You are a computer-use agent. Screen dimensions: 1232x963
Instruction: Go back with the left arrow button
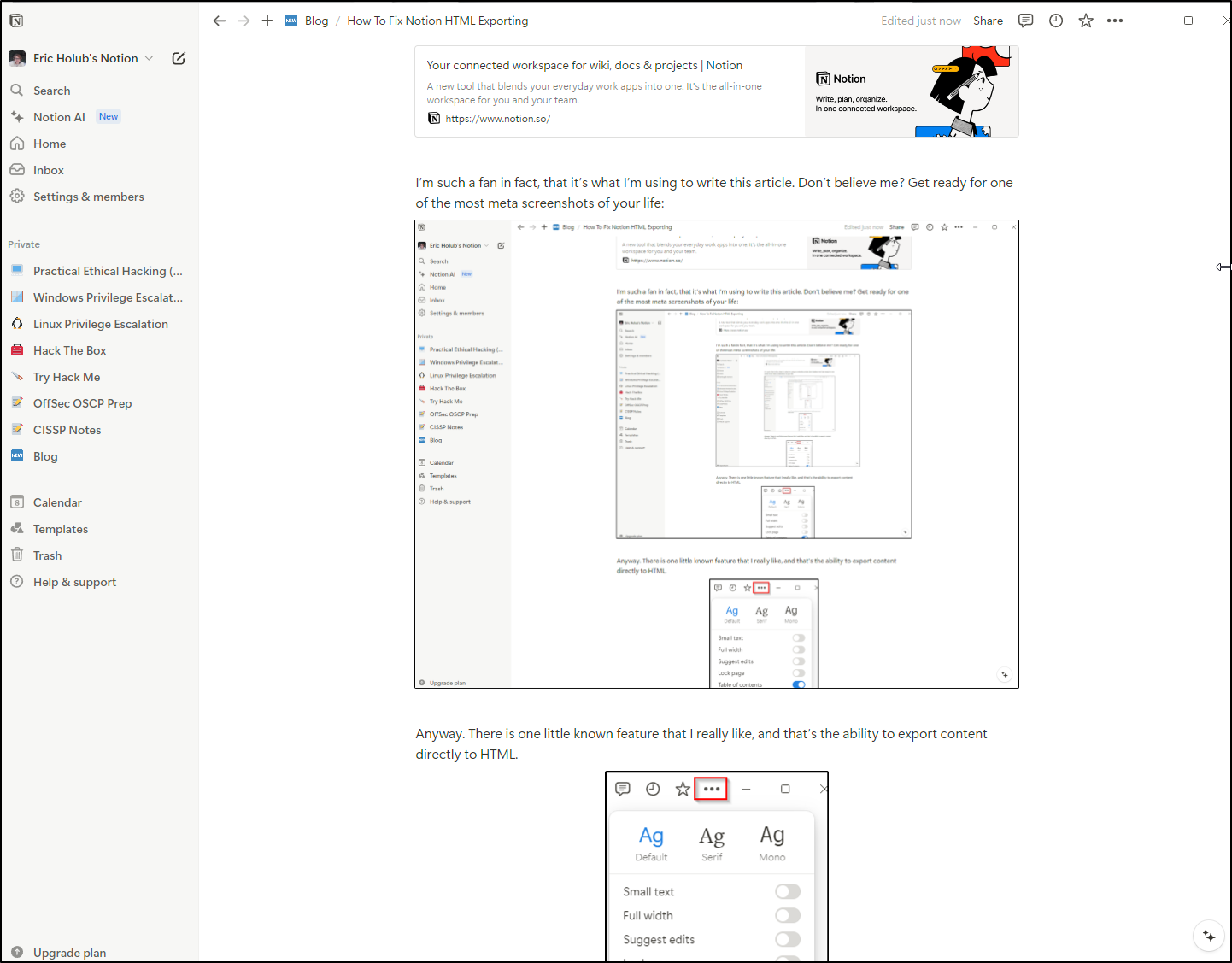(220, 21)
